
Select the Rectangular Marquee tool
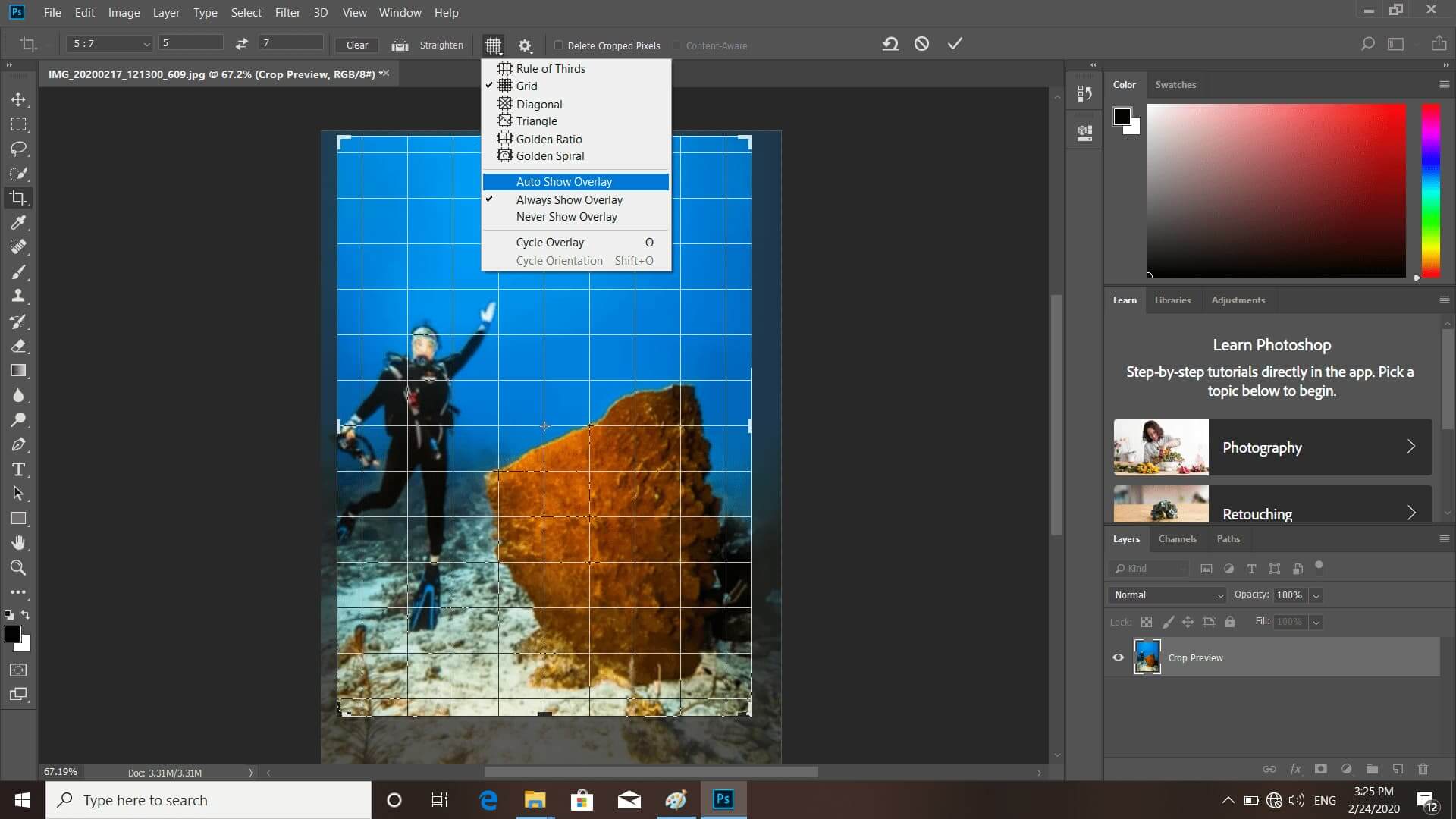click(x=18, y=124)
